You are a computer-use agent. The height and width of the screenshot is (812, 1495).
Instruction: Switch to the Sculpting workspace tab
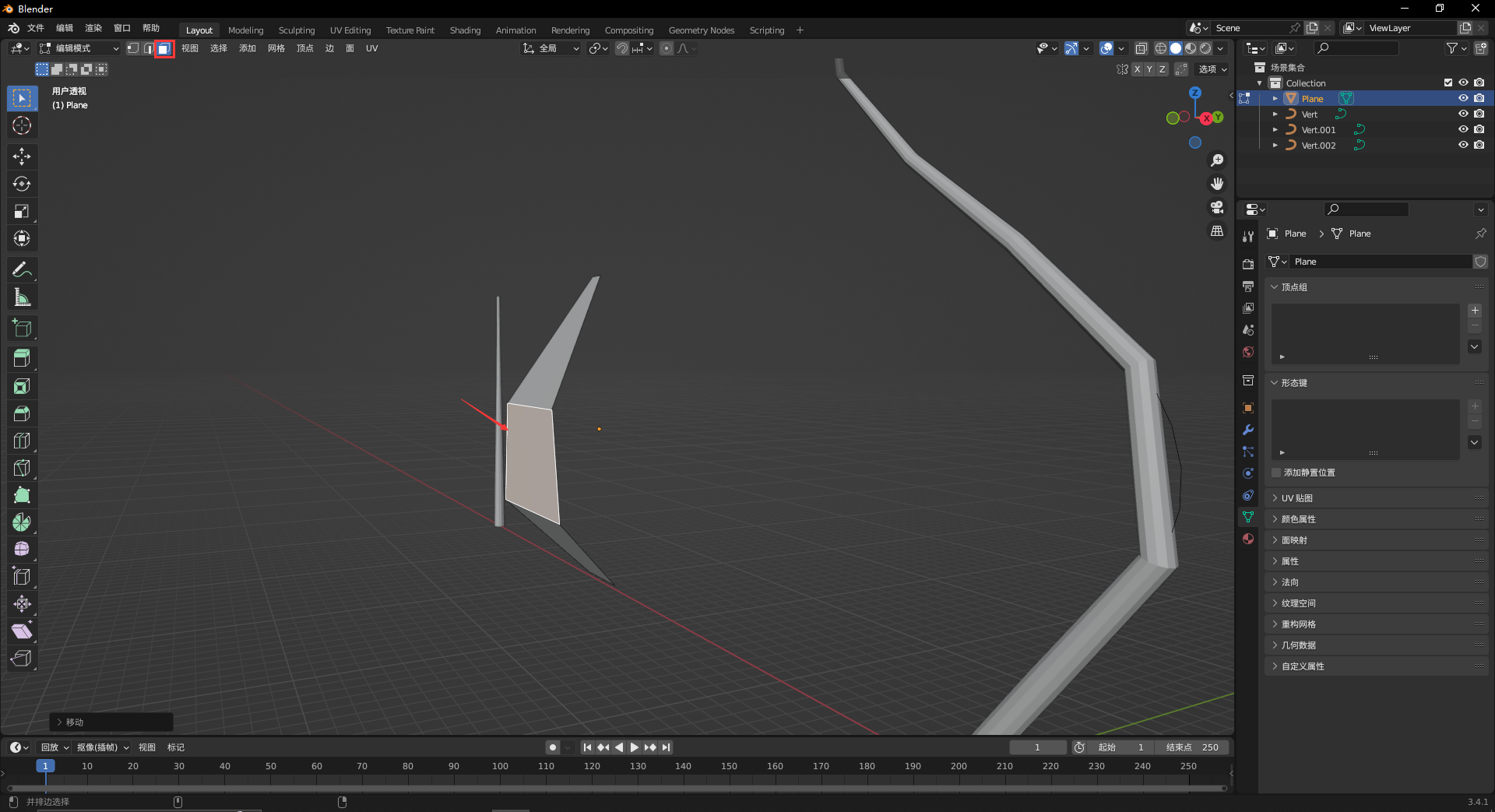(x=296, y=30)
